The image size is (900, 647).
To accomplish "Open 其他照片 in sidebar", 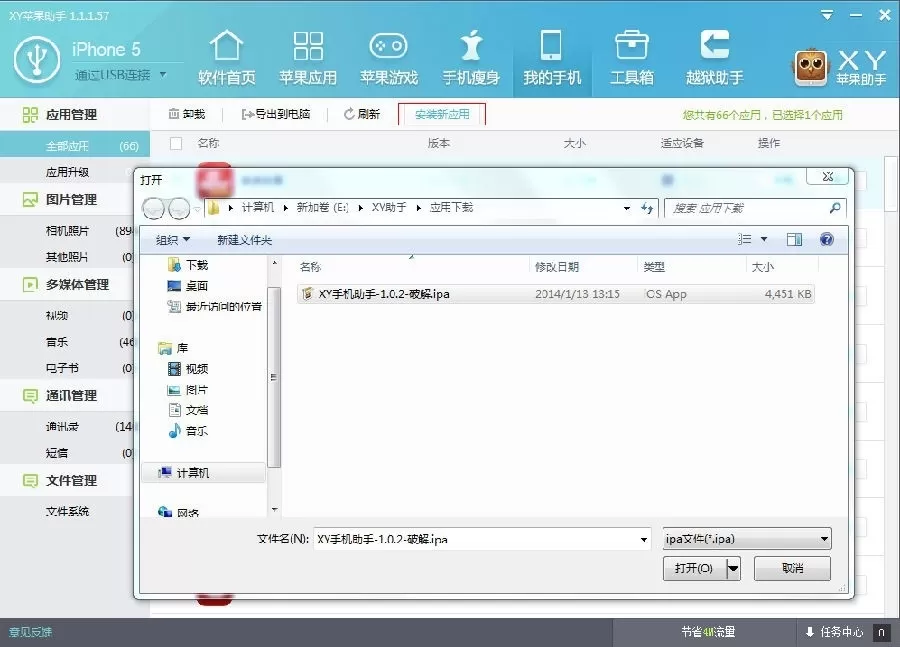I will (x=67, y=257).
